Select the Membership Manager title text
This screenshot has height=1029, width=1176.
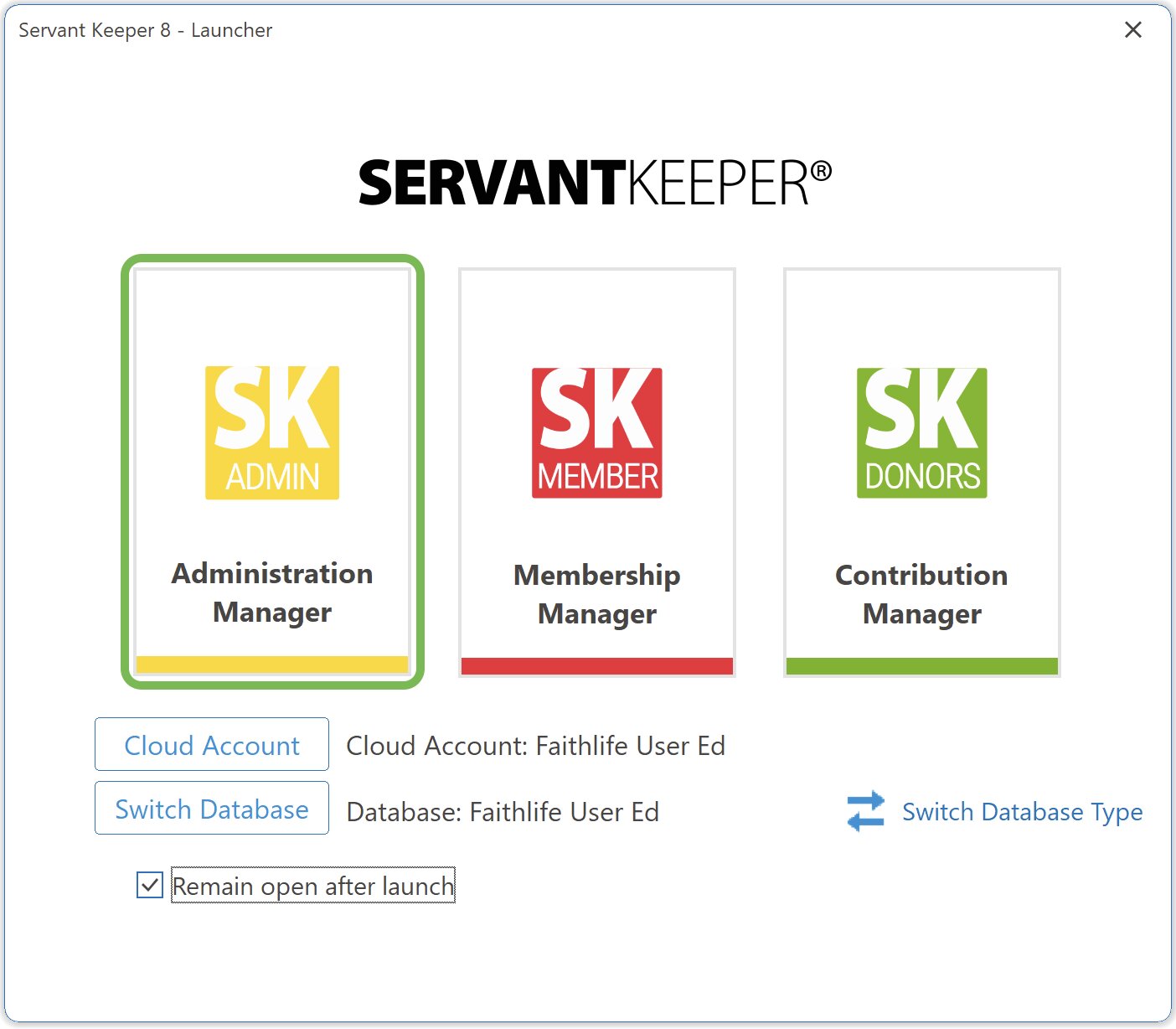(x=596, y=594)
